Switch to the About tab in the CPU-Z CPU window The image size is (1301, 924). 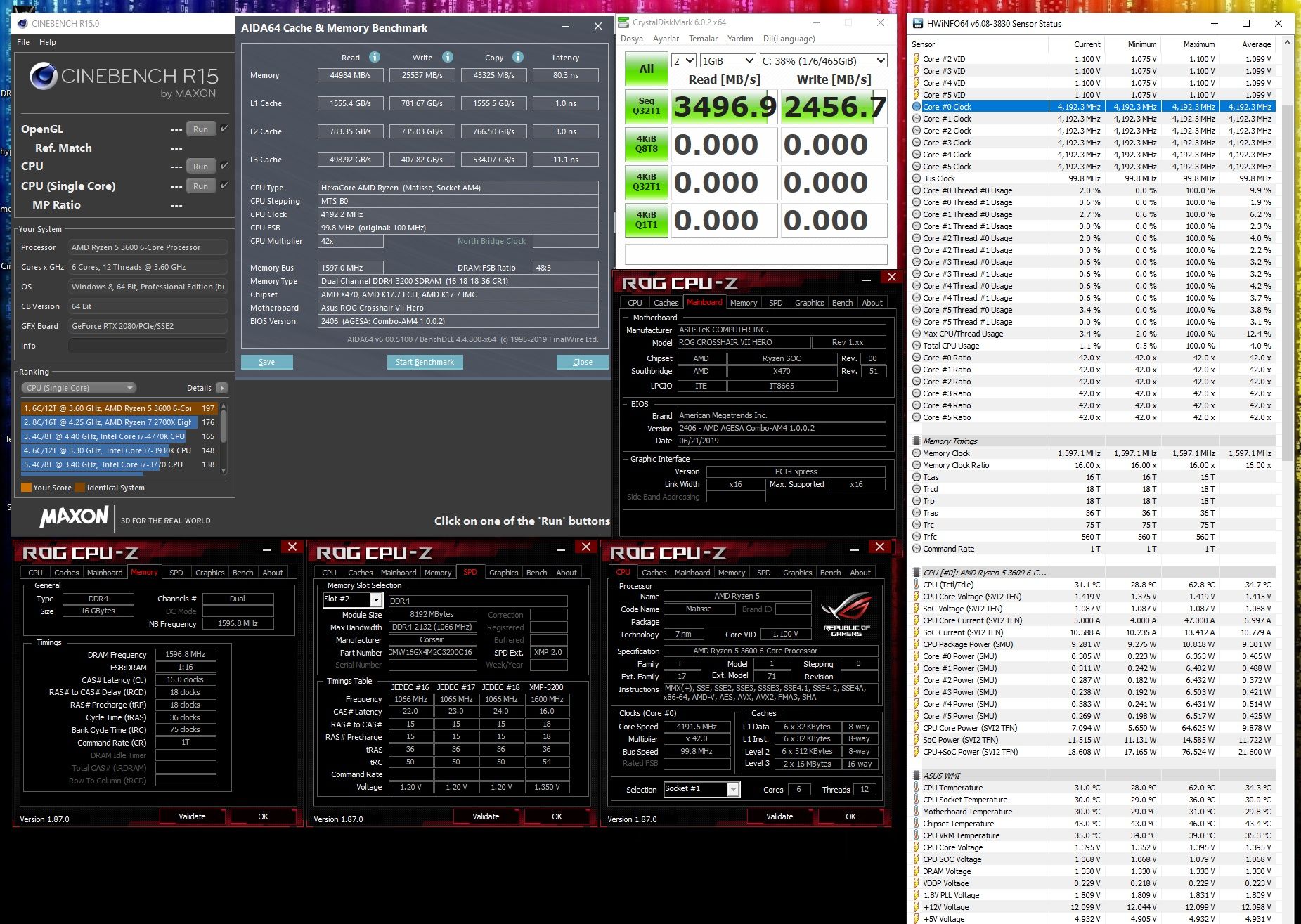pos(860,573)
